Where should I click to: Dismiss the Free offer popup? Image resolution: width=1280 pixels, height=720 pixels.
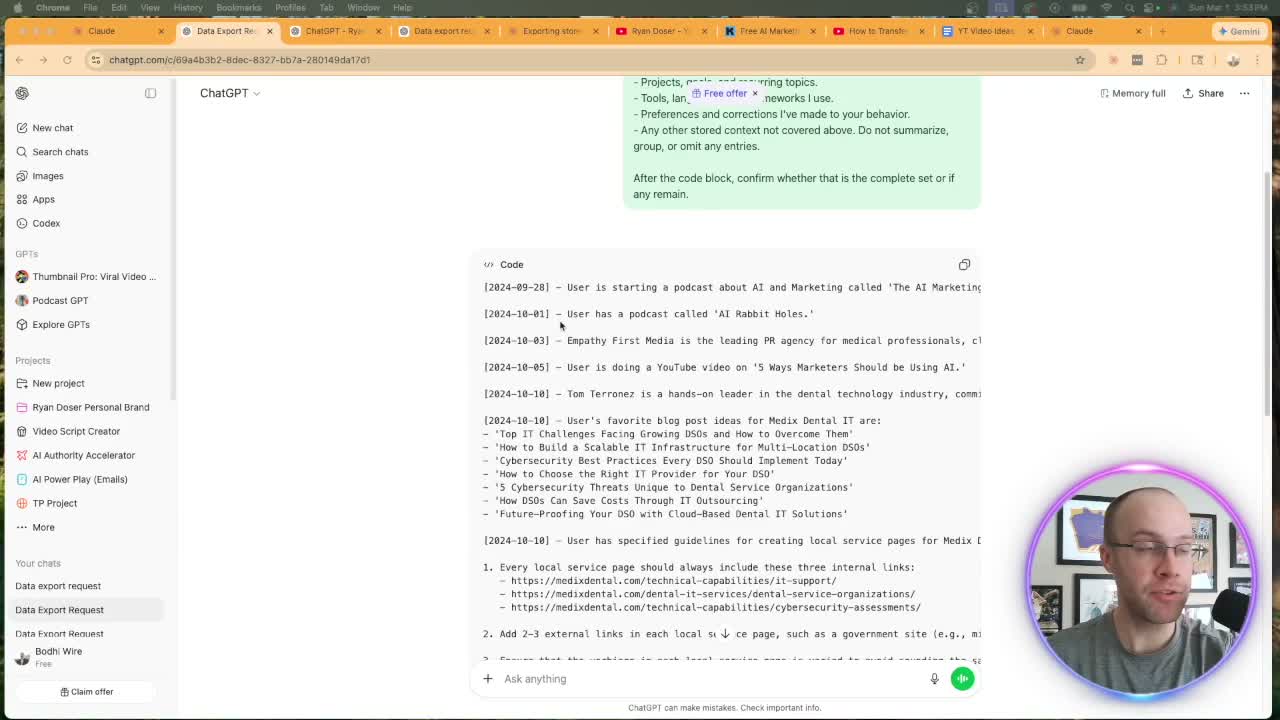755,93
